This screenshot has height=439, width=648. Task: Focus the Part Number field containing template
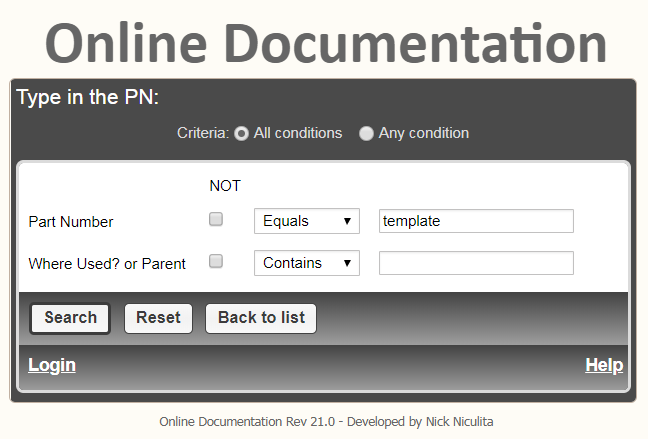tap(476, 221)
